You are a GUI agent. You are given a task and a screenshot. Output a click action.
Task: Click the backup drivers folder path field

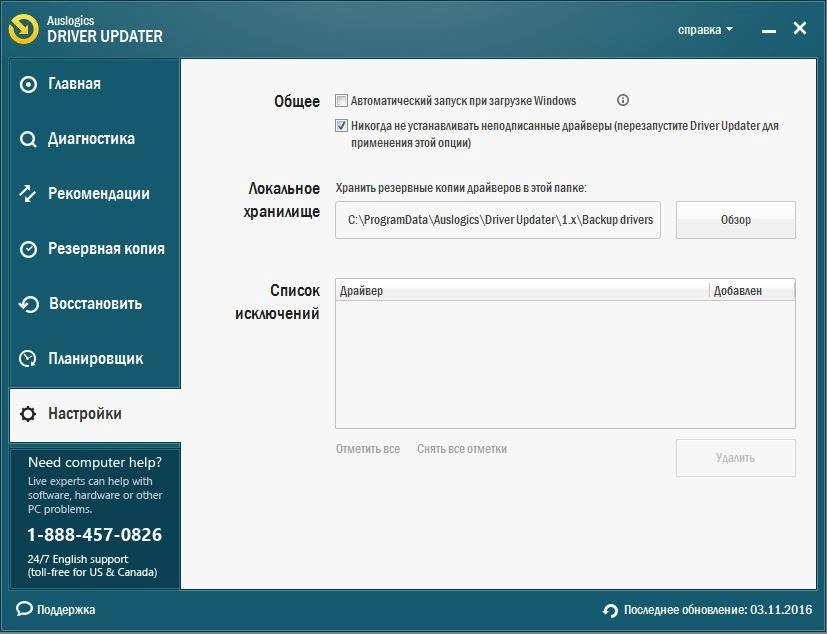[x=498, y=220]
